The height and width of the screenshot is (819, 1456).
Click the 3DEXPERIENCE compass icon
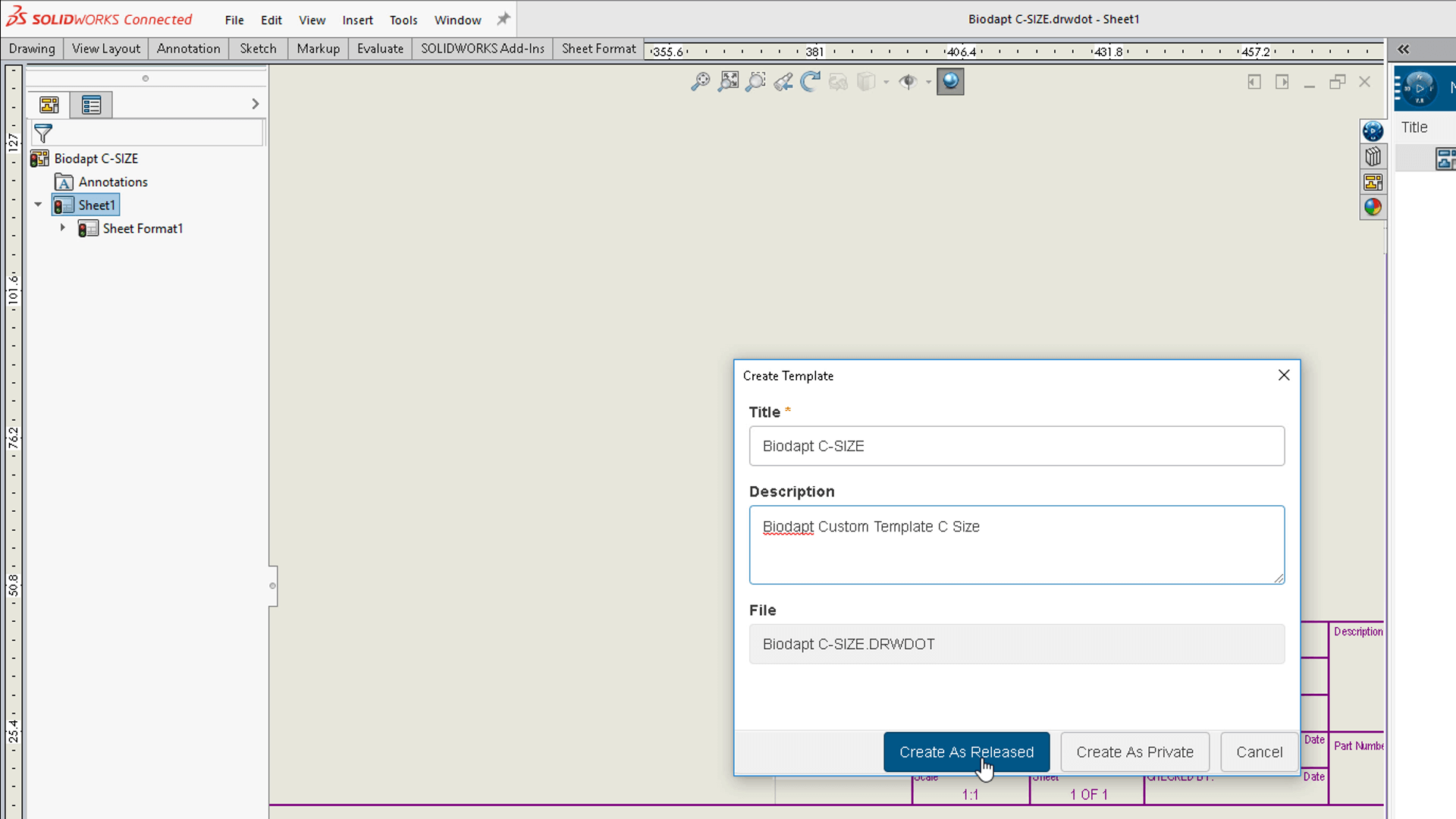(x=1418, y=88)
